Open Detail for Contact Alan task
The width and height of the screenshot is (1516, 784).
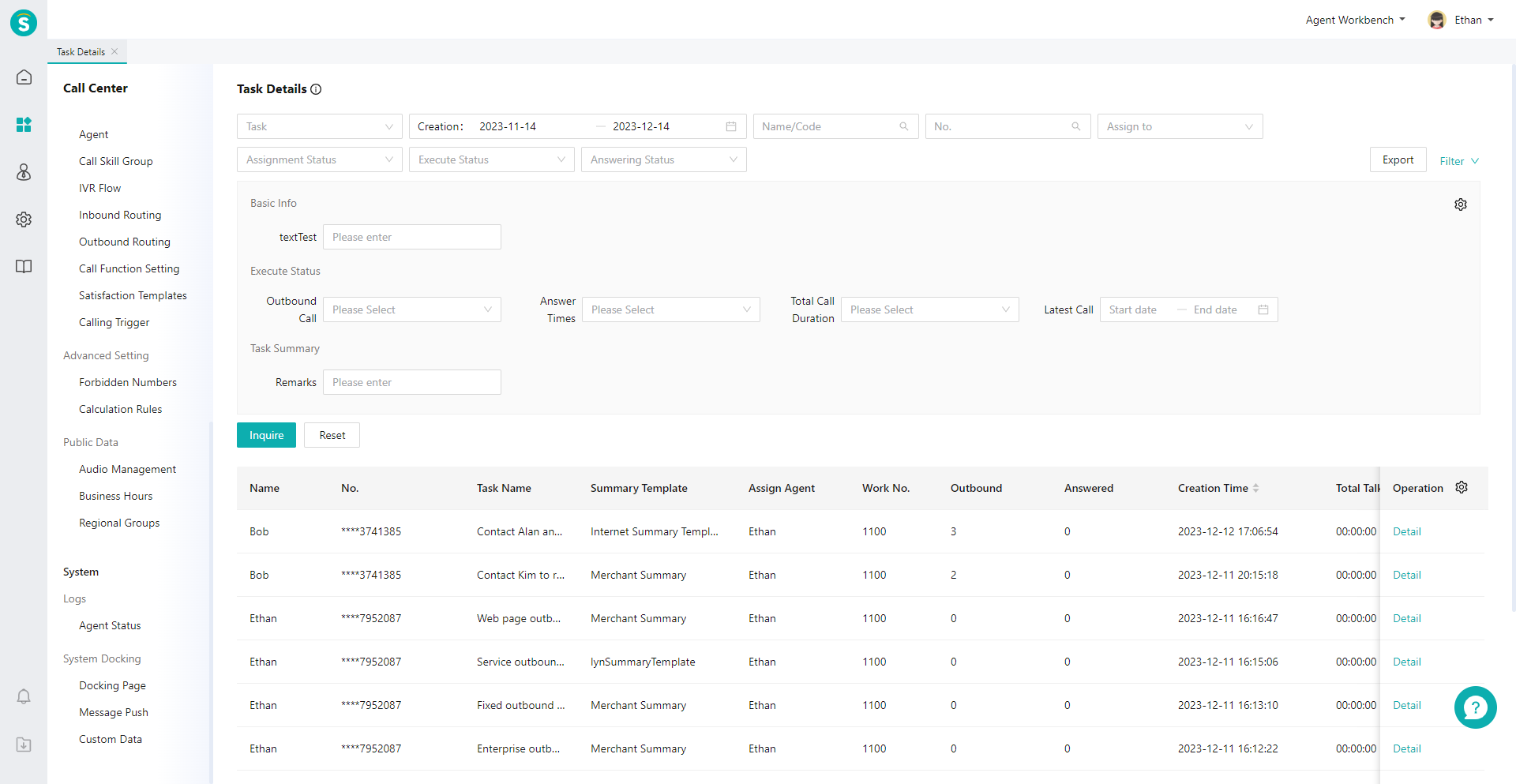[x=1406, y=531]
